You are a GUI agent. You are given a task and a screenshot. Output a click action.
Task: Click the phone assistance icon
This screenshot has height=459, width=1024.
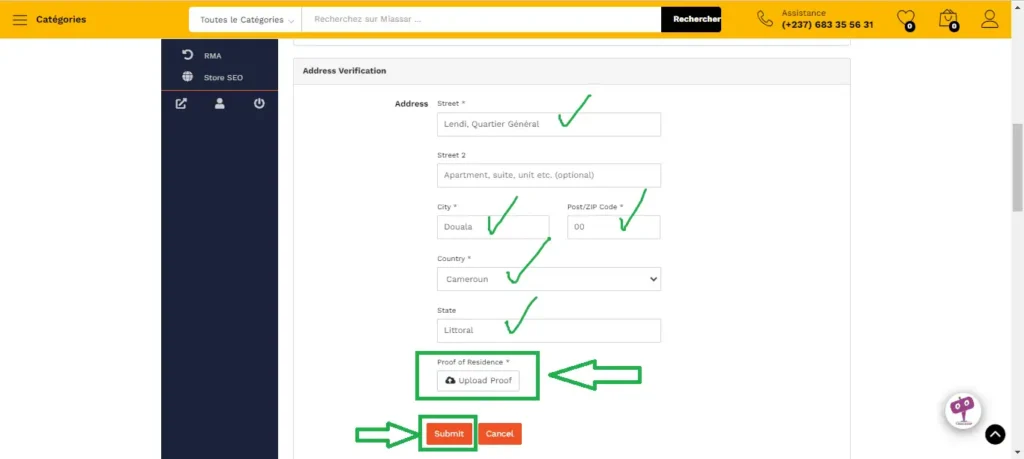[765, 19]
